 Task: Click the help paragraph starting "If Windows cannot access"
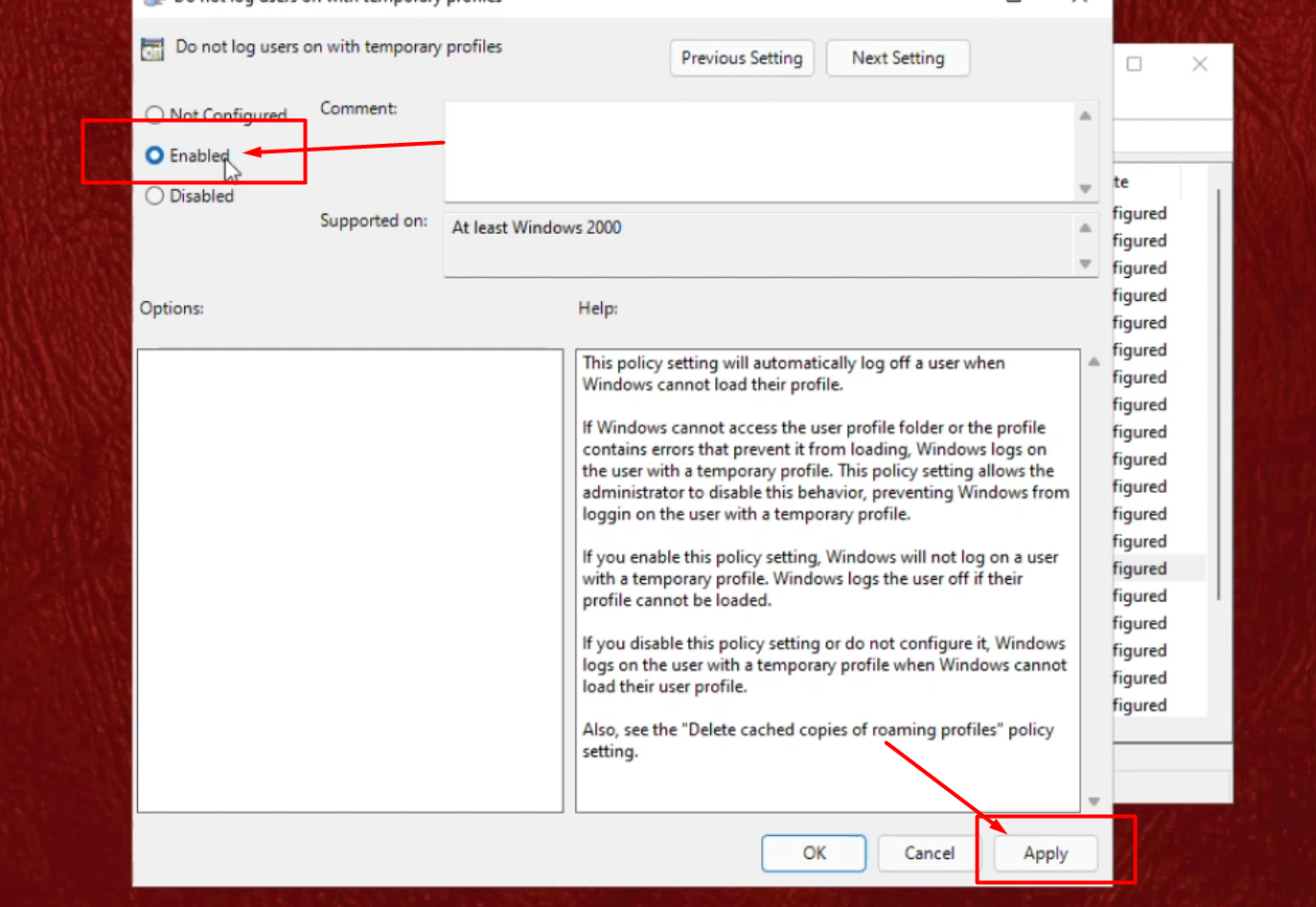(825, 471)
